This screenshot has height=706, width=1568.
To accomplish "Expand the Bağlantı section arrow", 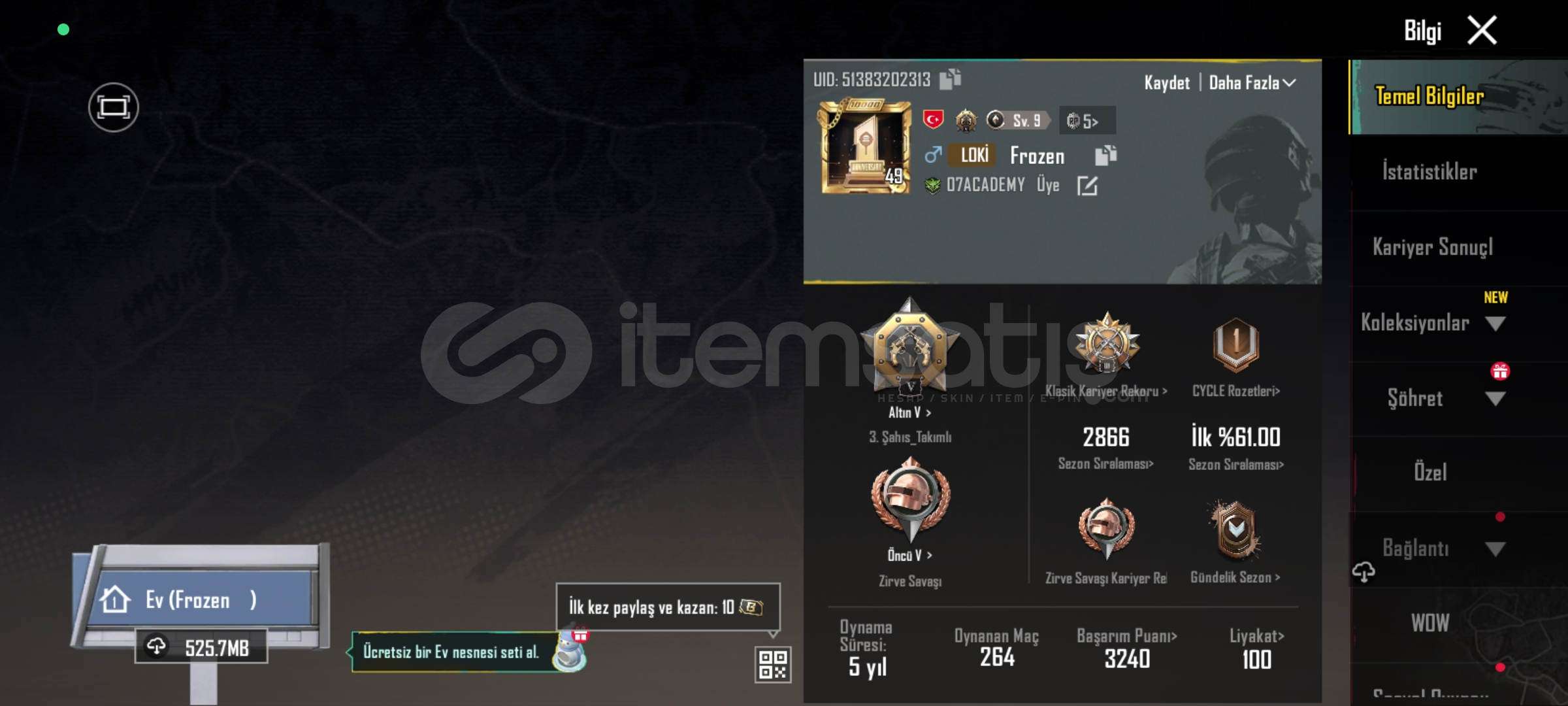I will pyautogui.click(x=1495, y=549).
